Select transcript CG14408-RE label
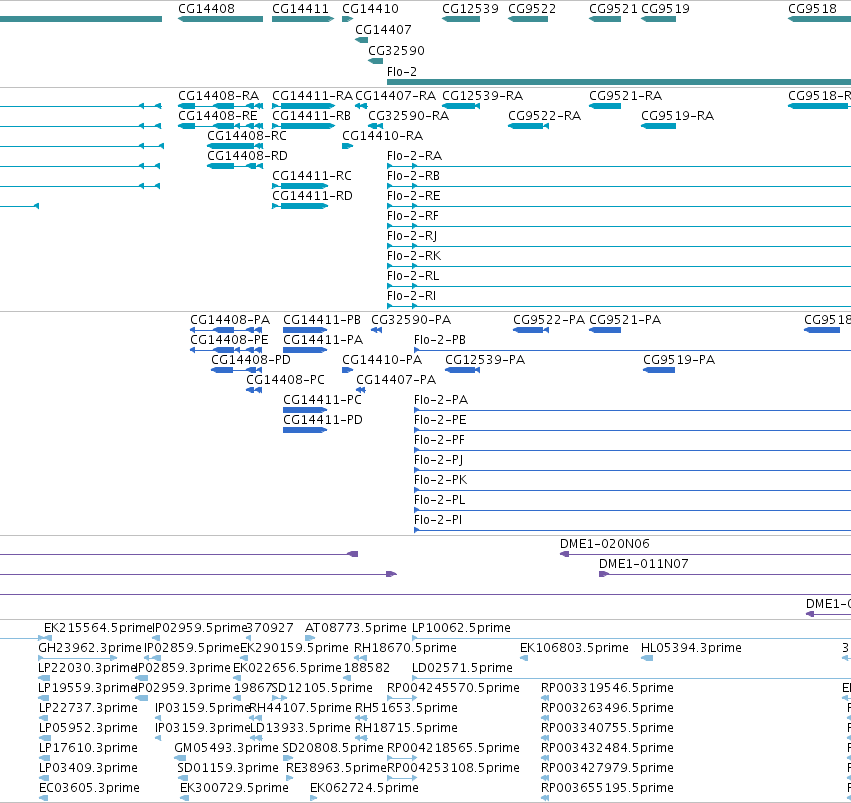 tap(218, 116)
